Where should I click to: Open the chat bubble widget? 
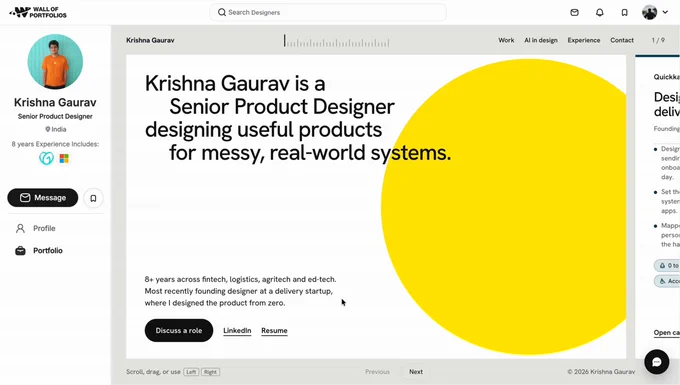point(657,362)
